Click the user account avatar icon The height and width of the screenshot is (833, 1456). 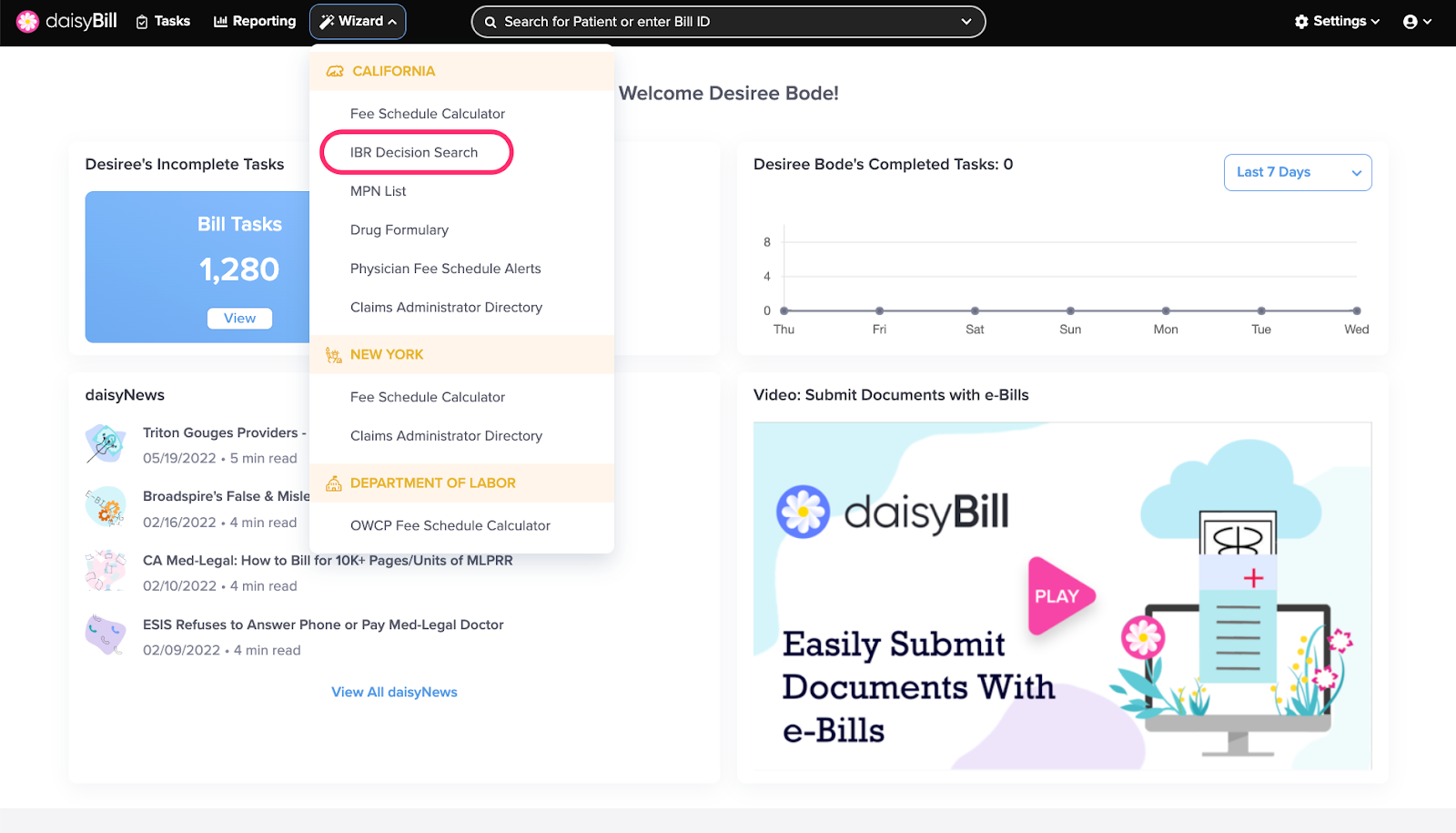[x=1410, y=22]
